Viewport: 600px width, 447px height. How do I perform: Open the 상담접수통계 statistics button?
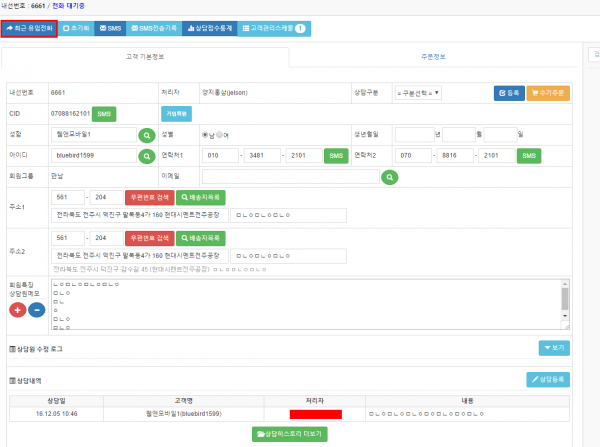[x=210, y=29]
